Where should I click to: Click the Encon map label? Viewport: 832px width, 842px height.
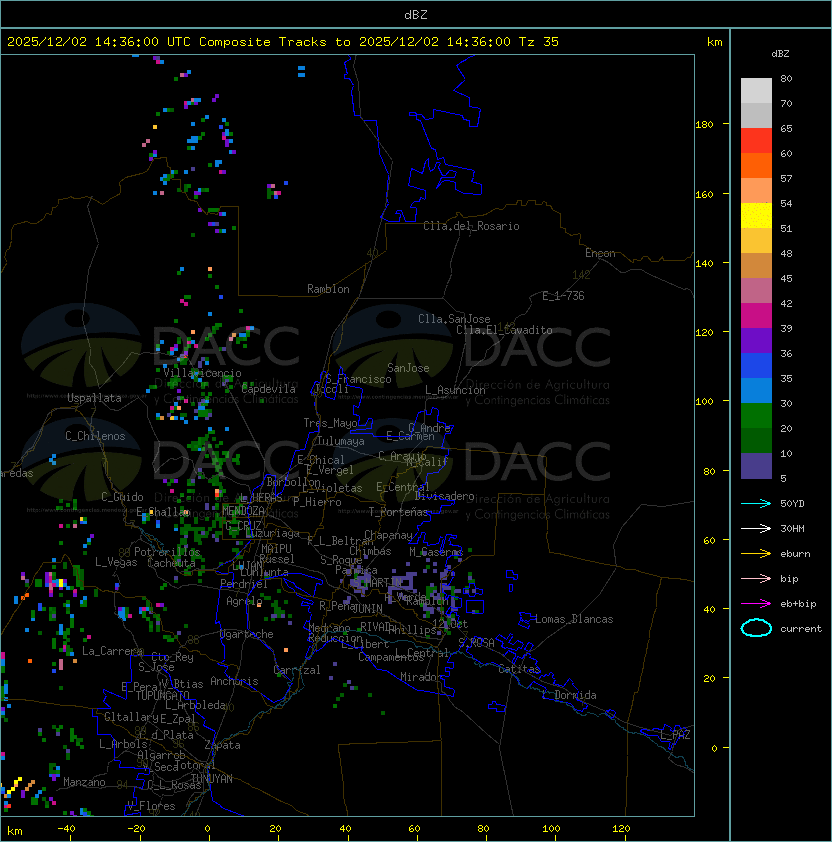600,253
